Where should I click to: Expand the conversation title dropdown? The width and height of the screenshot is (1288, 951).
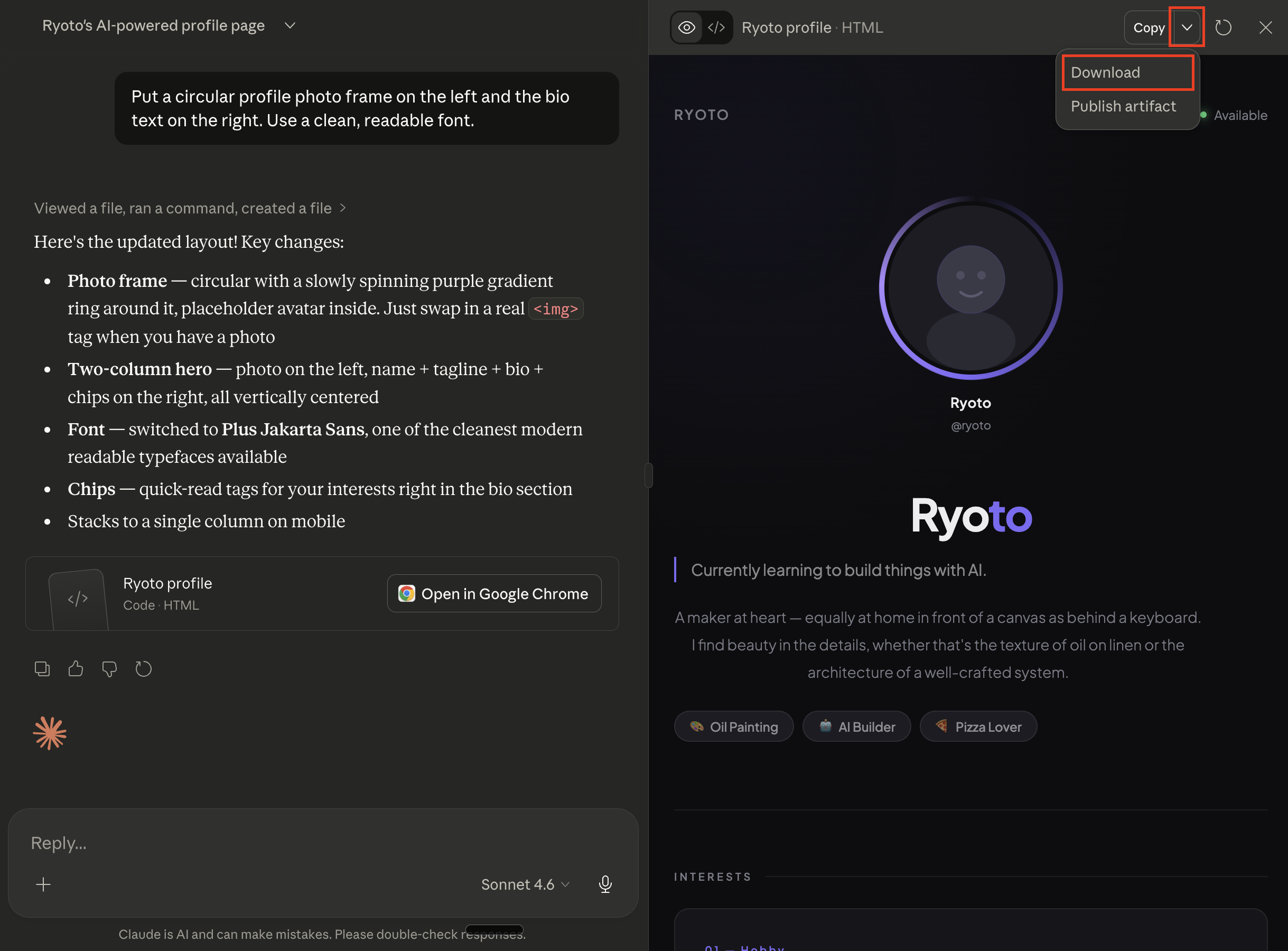coord(290,25)
